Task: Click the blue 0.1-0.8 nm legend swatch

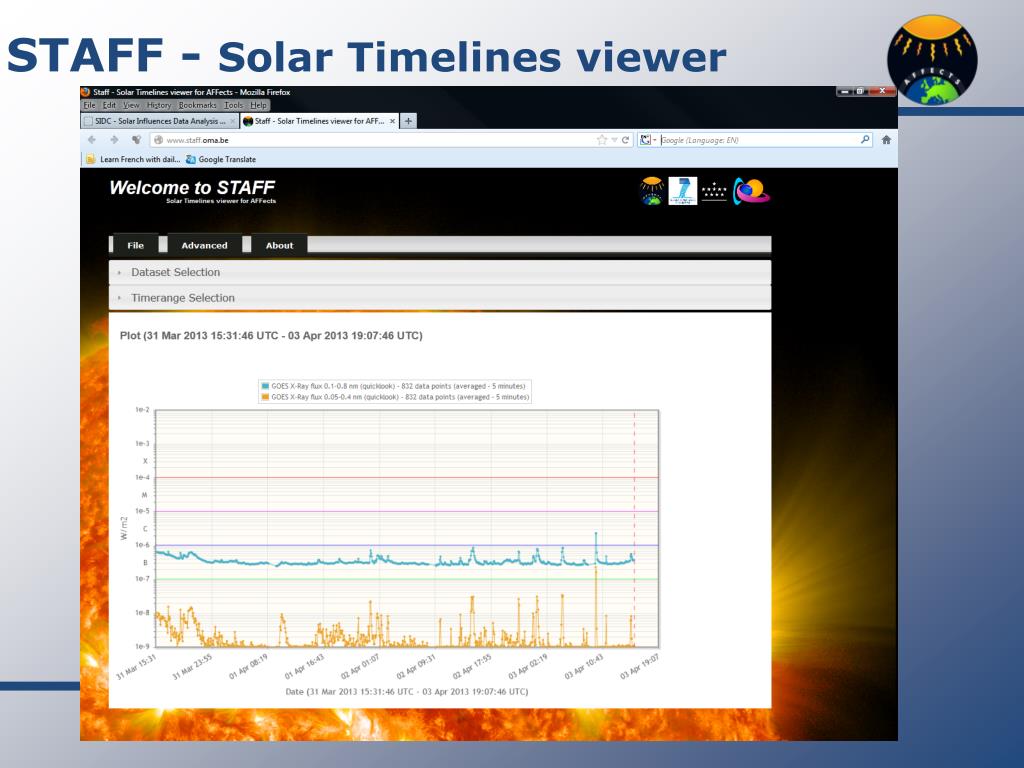Action: pyautogui.click(x=265, y=386)
